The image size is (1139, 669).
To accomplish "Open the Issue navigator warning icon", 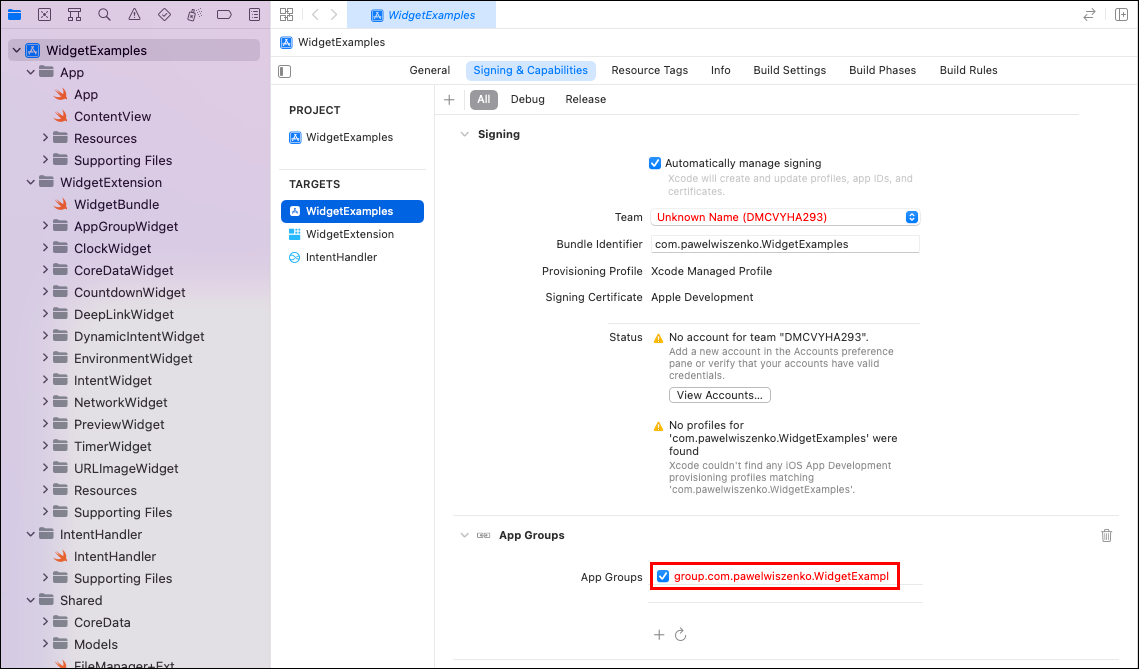I will point(134,15).
